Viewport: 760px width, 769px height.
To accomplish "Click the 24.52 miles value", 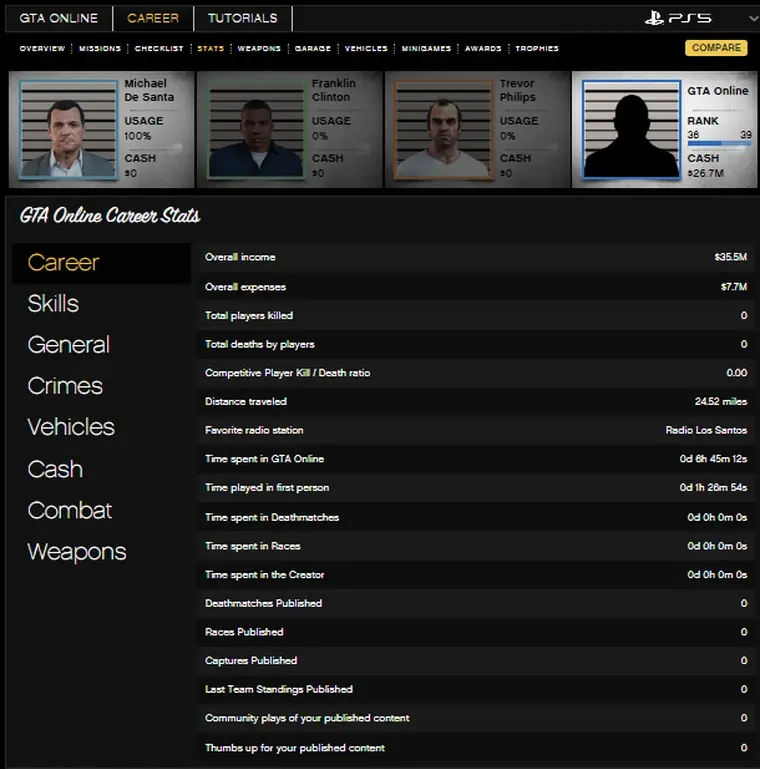I will pos(721,402).
